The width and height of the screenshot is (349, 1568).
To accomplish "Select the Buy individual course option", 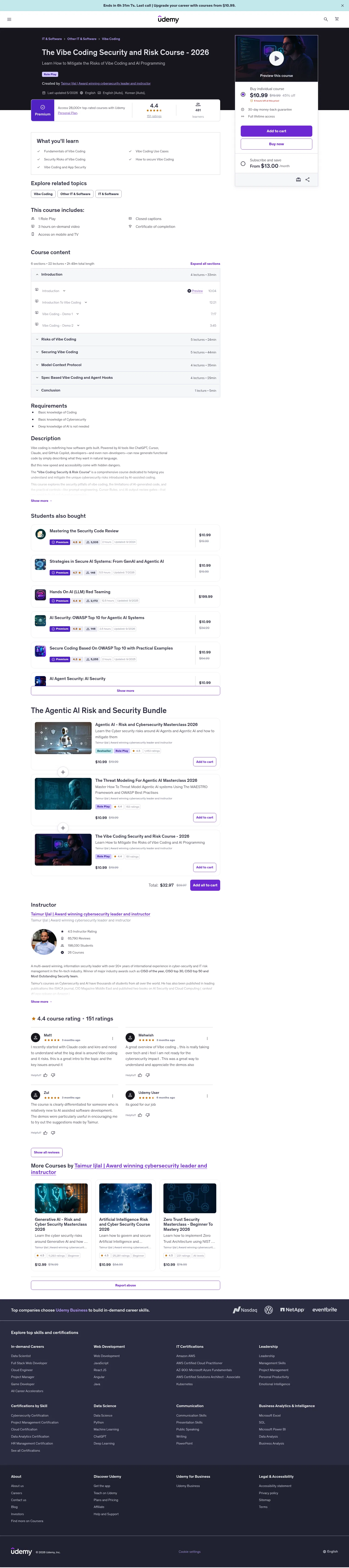I will click(243, 94).
